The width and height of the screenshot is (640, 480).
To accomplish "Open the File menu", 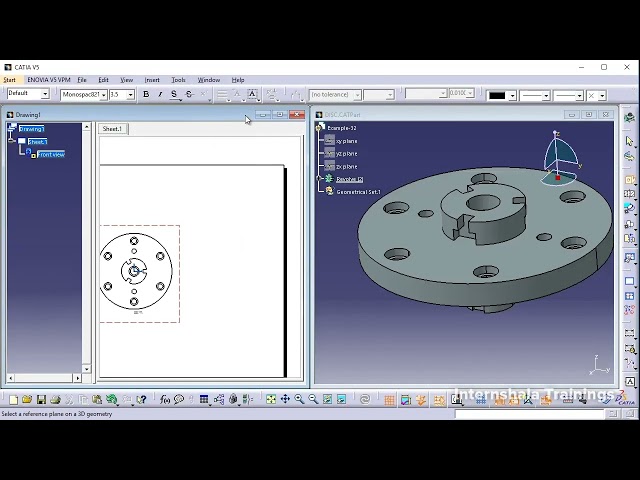I will (x=82, y=80).
